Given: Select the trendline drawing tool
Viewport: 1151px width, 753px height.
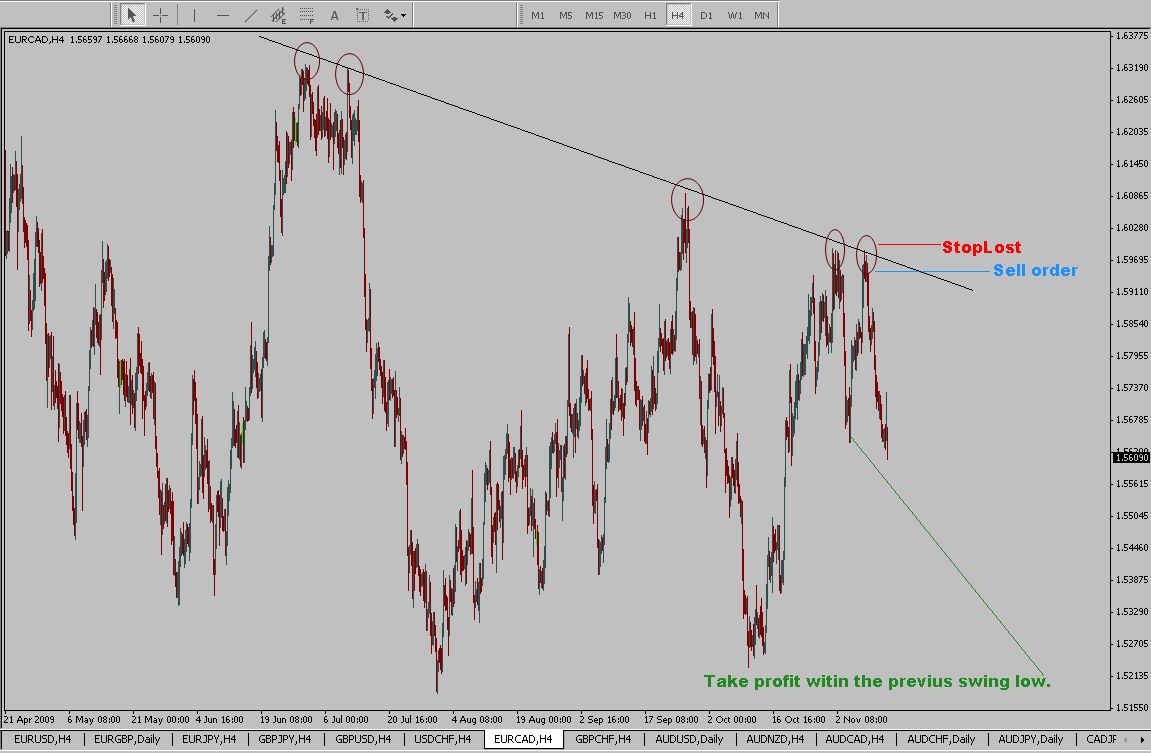Looking at the screenshot, I should [x=250, y=15].
